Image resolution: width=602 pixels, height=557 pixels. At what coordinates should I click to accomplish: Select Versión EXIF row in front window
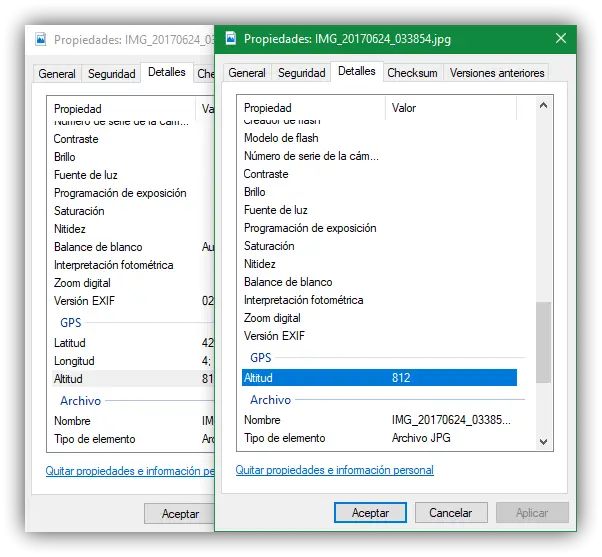pos(379,336)
